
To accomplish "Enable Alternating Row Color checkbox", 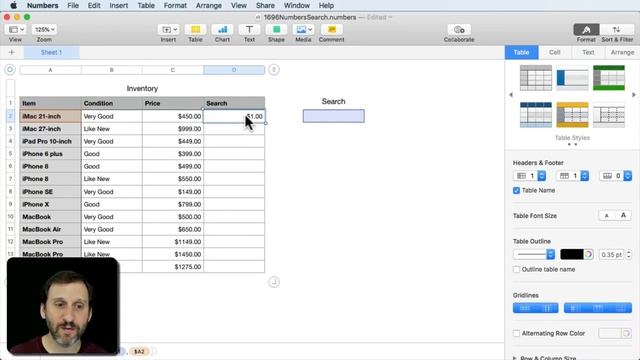I will point(516,333).
